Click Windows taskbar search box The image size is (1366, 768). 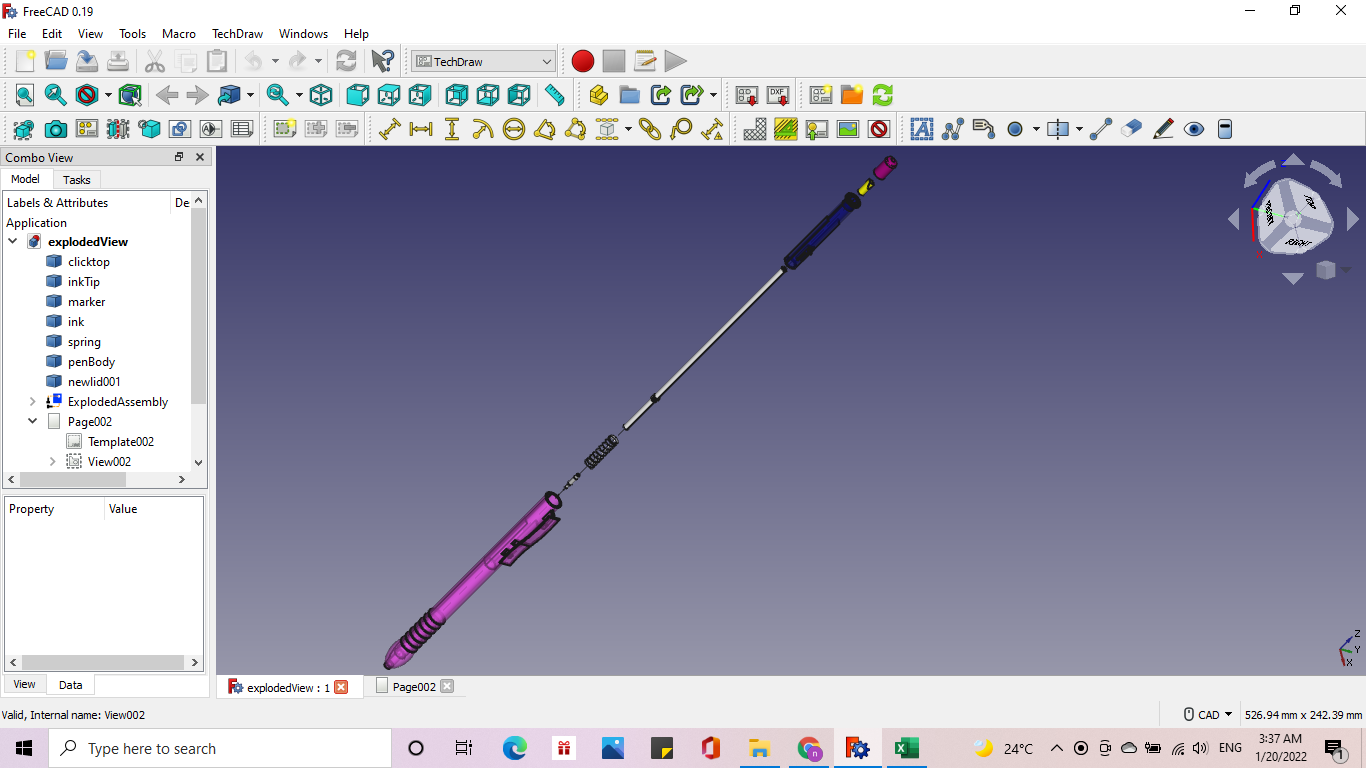point(219,748)
